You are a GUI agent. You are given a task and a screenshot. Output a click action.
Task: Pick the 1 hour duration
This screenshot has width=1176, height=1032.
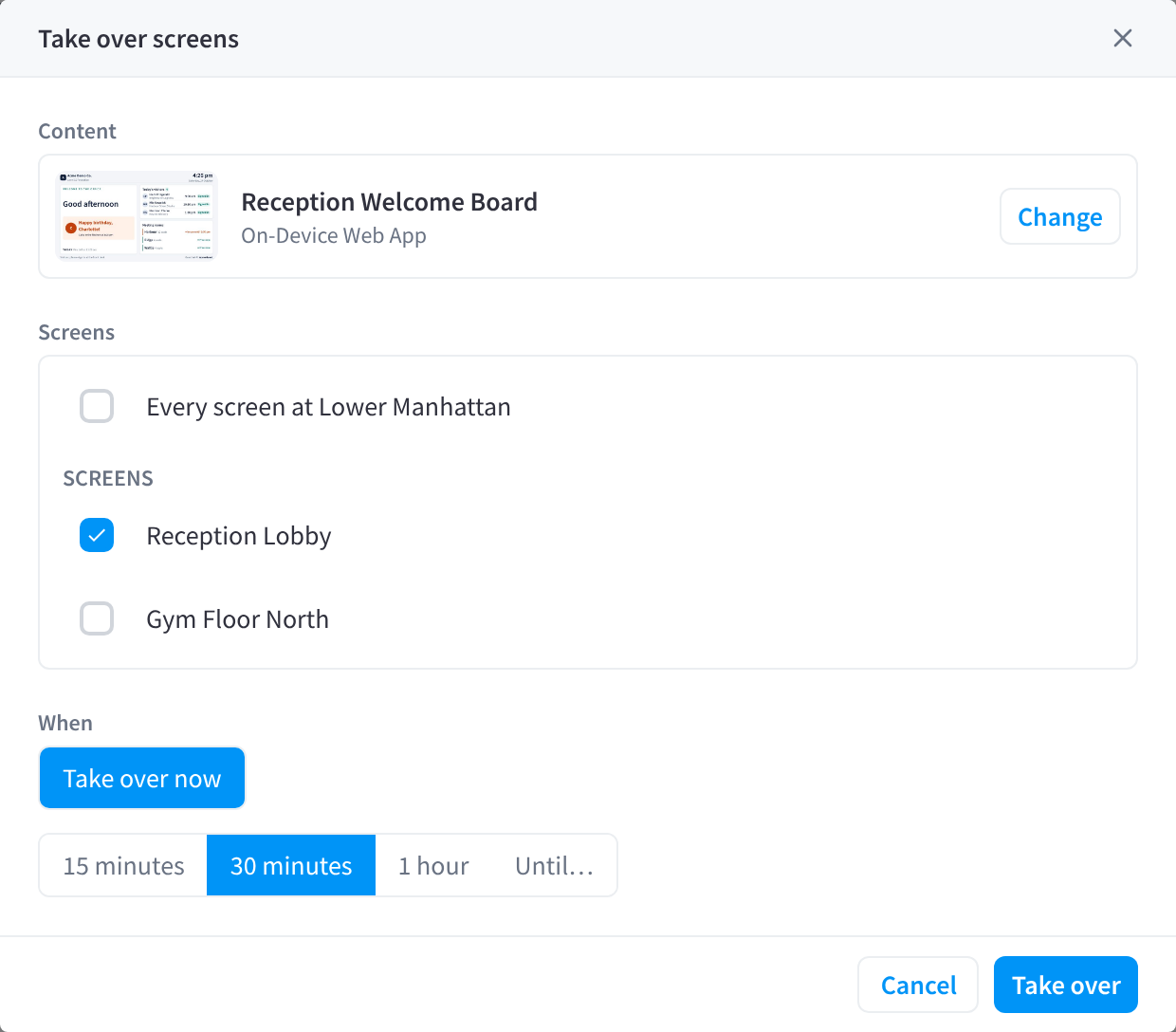point(433,865)
